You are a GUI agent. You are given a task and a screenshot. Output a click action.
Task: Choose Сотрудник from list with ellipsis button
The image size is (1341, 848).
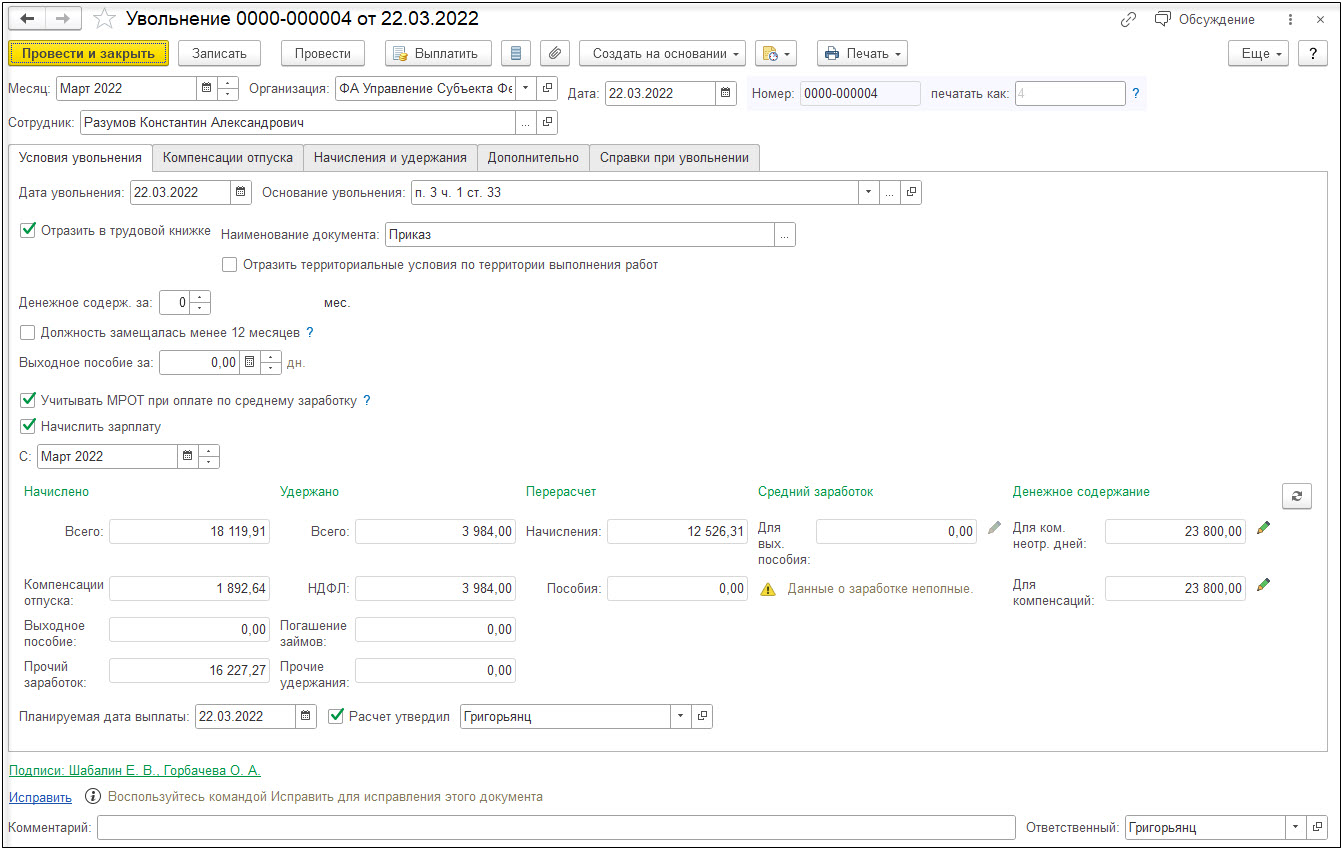click(x=527, y=122)
